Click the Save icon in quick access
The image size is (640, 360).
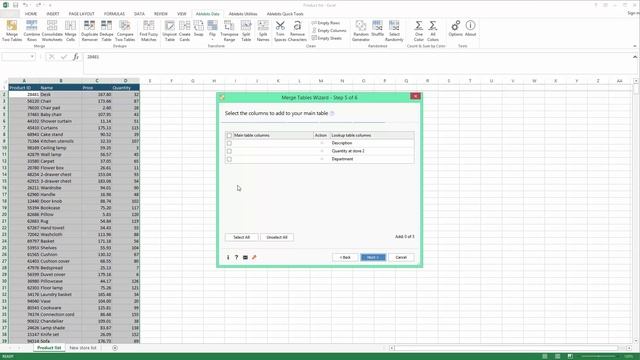pos(16,5)
